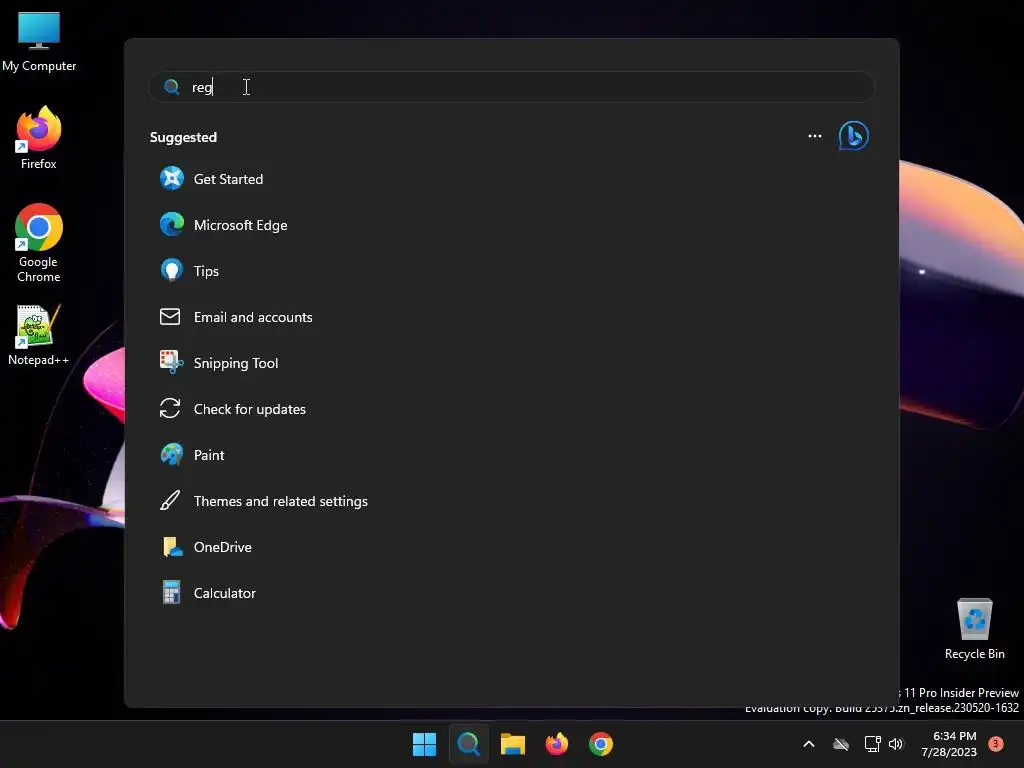Click the Check for updates refresh icon
The image size is (1024, 768).
170,408
